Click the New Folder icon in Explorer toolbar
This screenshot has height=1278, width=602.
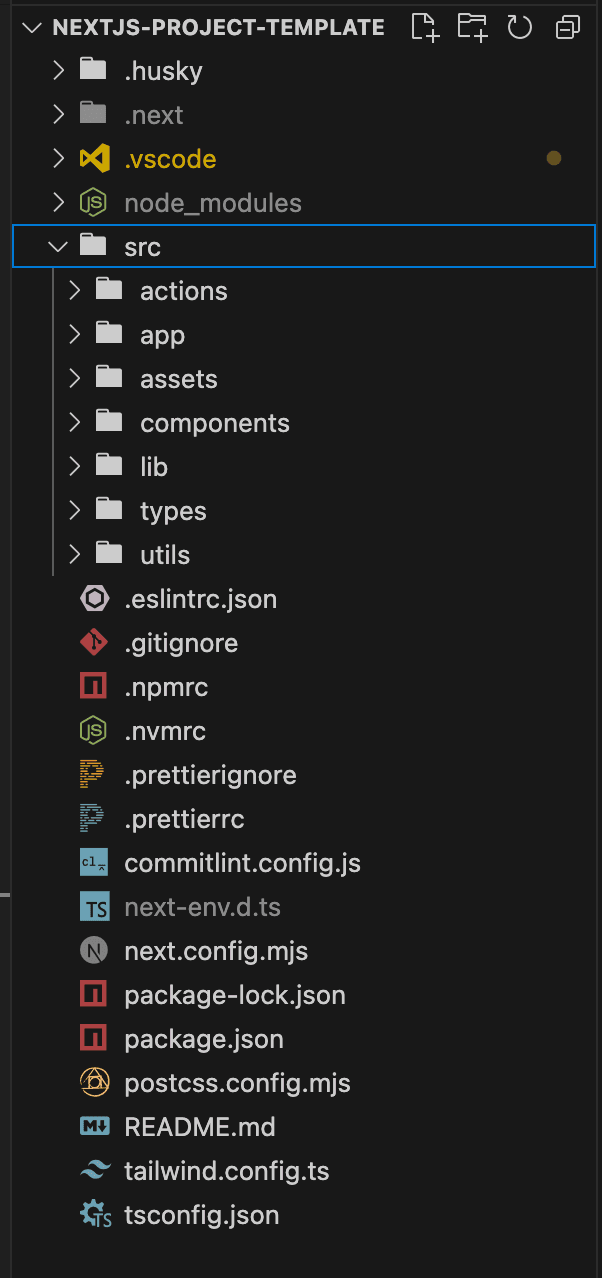coord(471,27)
